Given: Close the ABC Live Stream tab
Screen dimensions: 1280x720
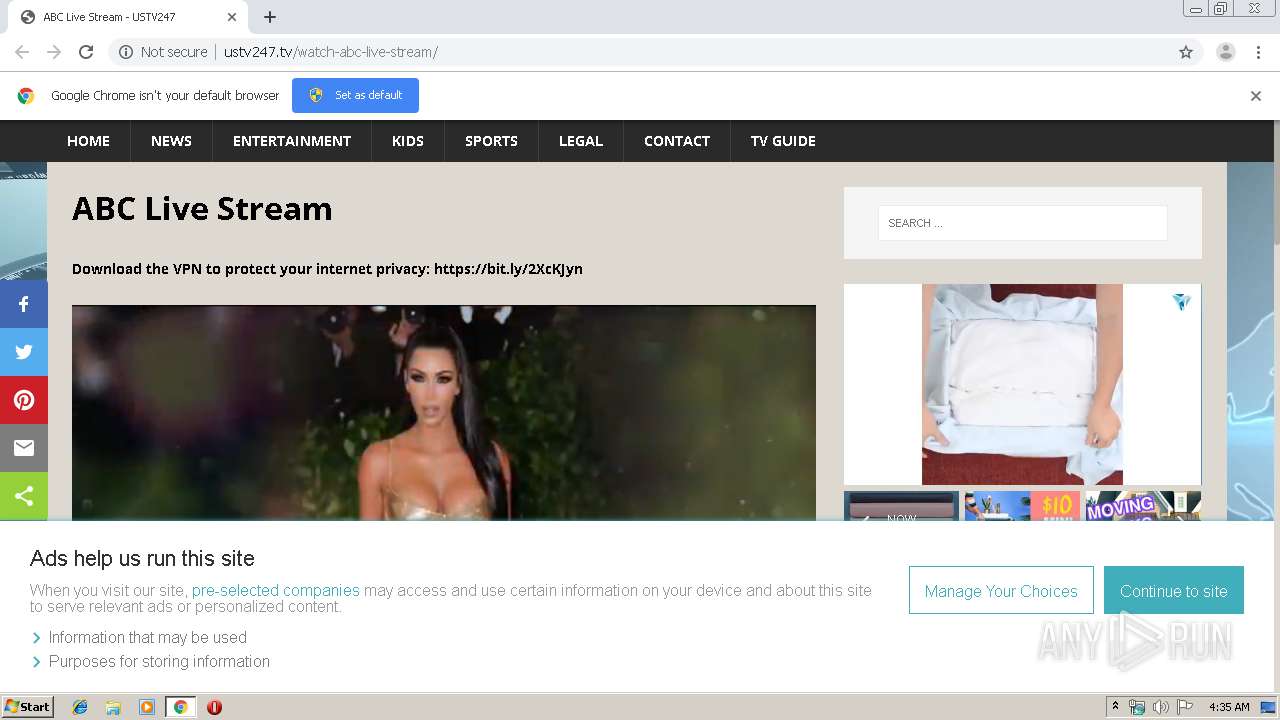Looking at the screenshot, I should [232, 17].
